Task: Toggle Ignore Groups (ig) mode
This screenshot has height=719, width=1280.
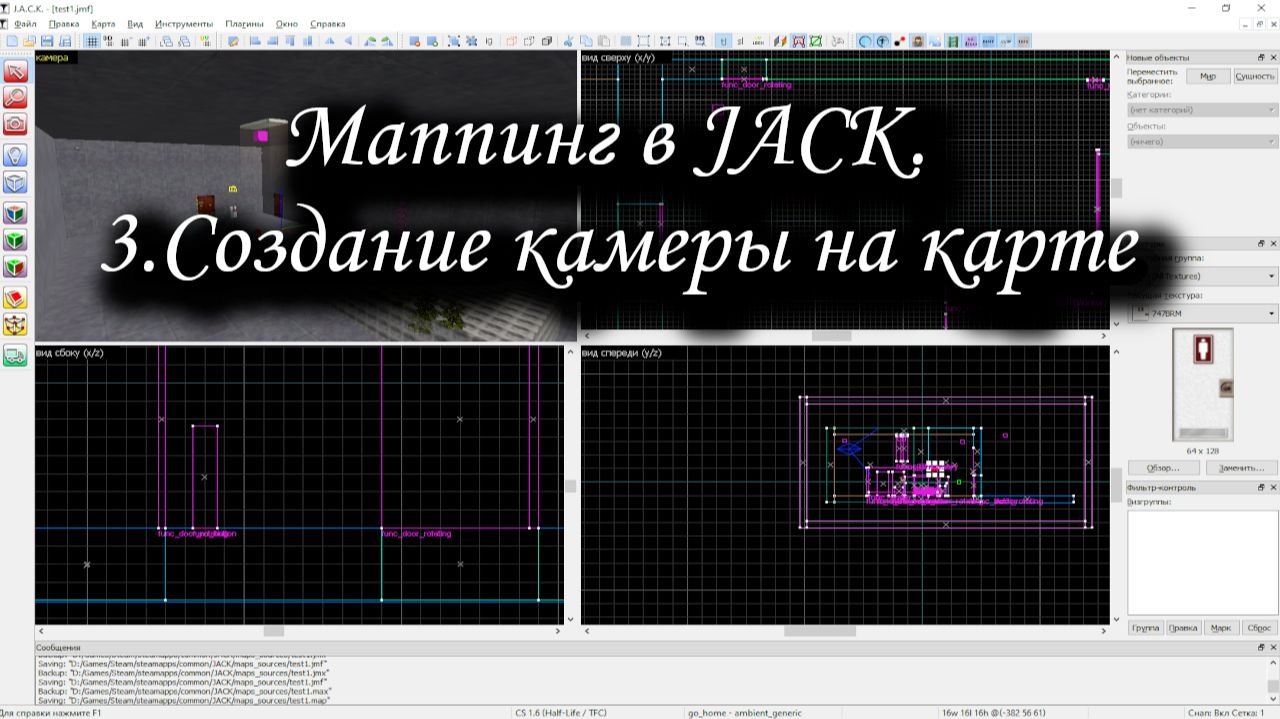Action: [488, 41]
